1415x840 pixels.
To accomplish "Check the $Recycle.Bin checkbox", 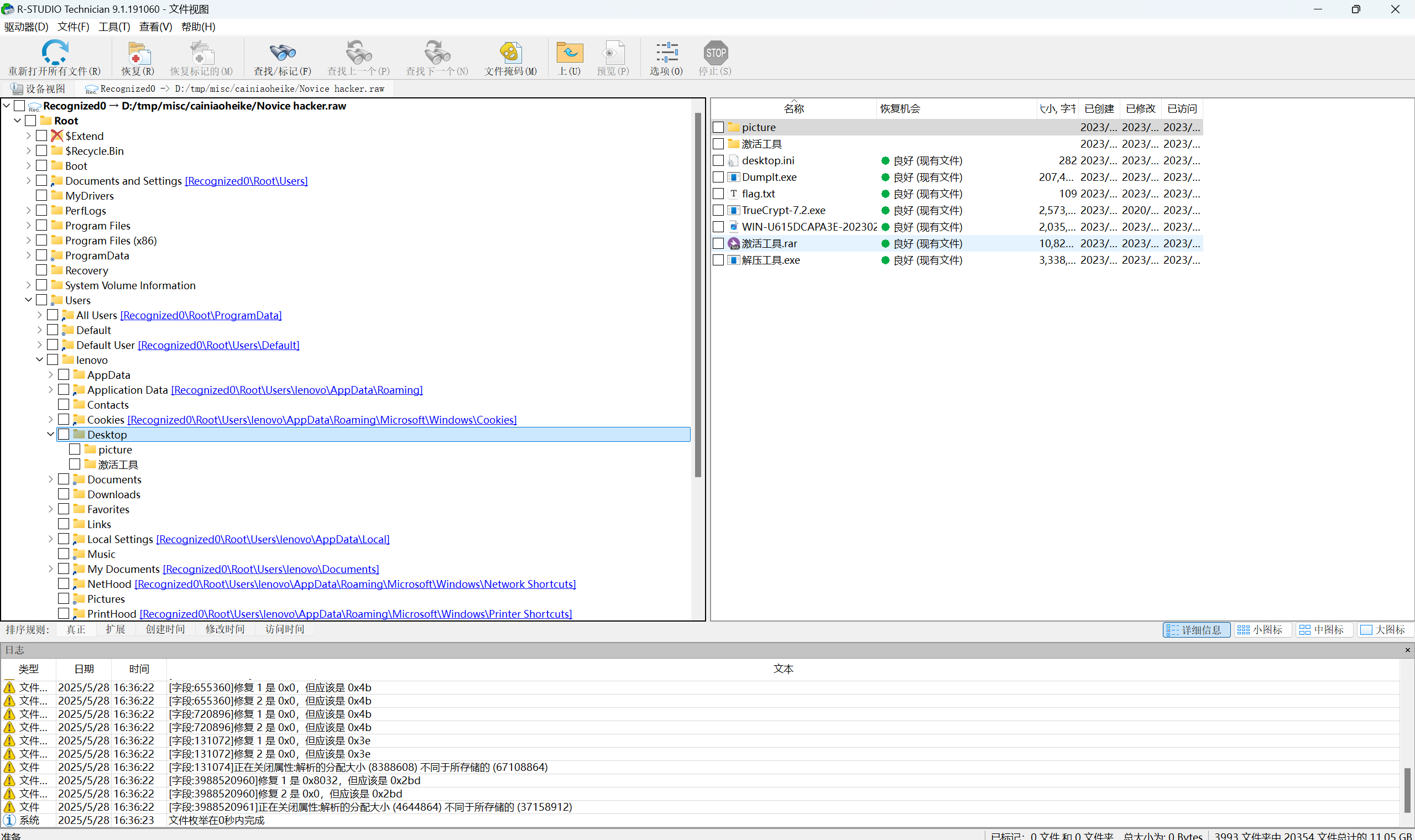I will [42, 150].
